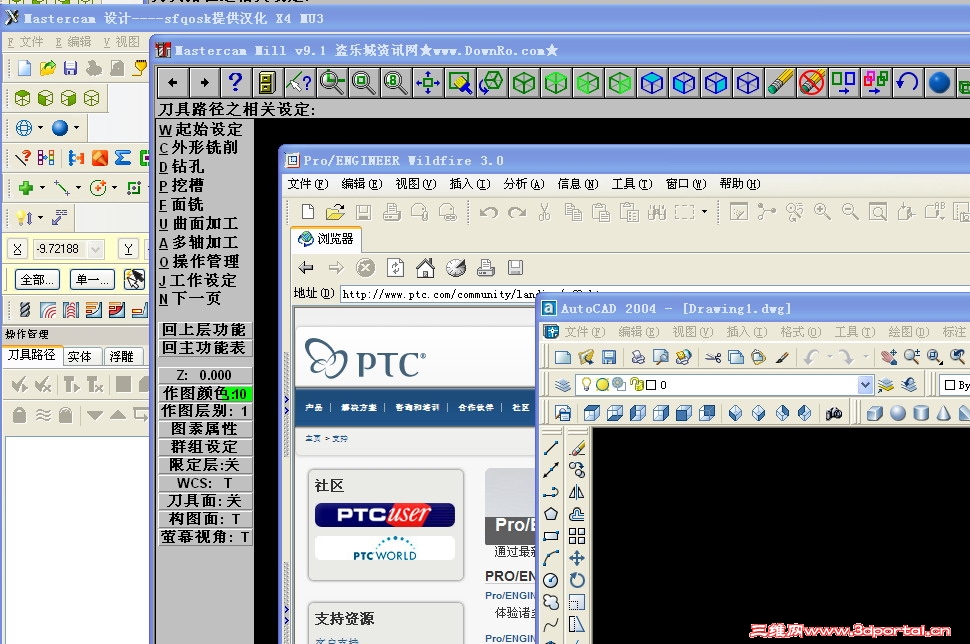The height and width of the screenshot is (644, 970).
Task: Click the Mirror tool in AutoCAD modify toolbar
Action: coord(577,492)
